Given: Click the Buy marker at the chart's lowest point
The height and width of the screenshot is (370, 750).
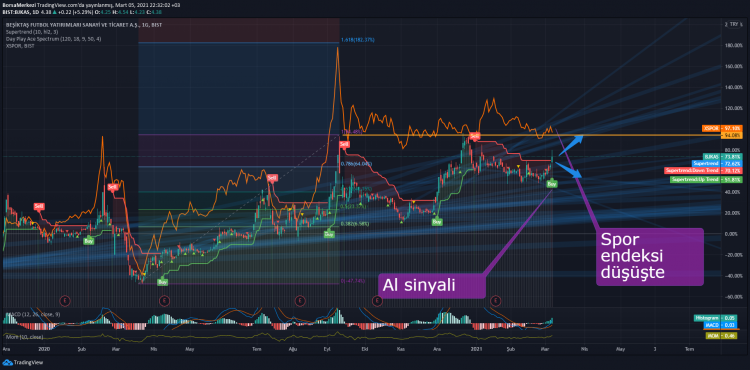Looking at the screenshot, I should (x=163, y=283).
